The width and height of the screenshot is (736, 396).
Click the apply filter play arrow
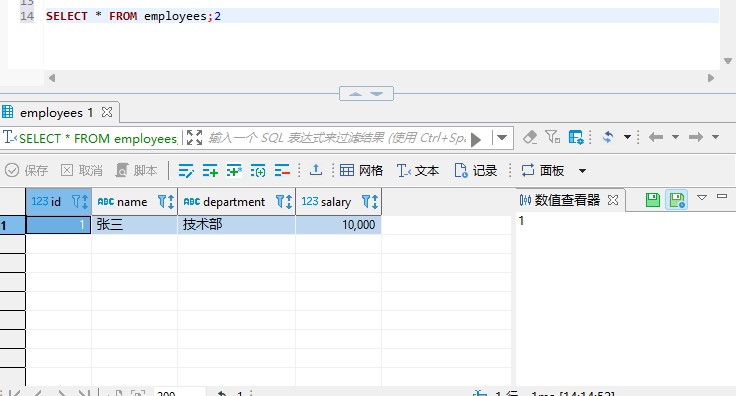[476, 139]
